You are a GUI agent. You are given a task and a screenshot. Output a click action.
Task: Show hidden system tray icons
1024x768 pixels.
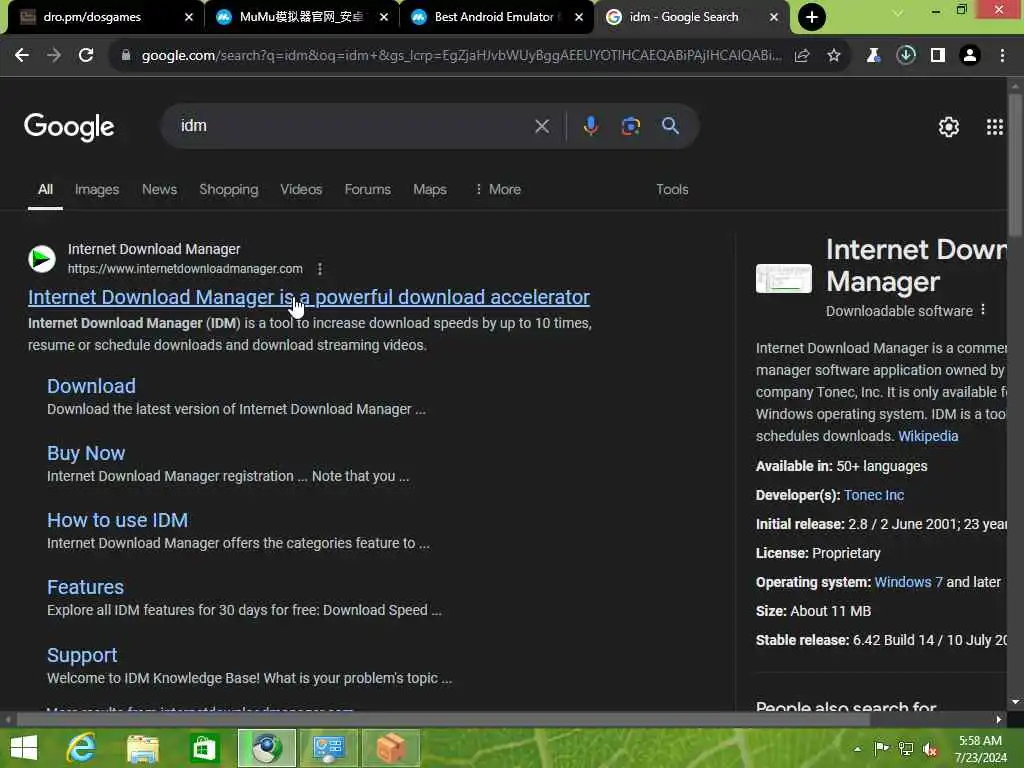[857, 749]
